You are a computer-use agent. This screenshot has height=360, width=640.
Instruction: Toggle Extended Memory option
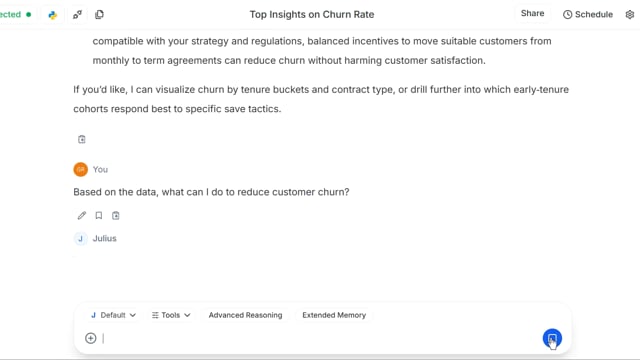tap(334, 315)
